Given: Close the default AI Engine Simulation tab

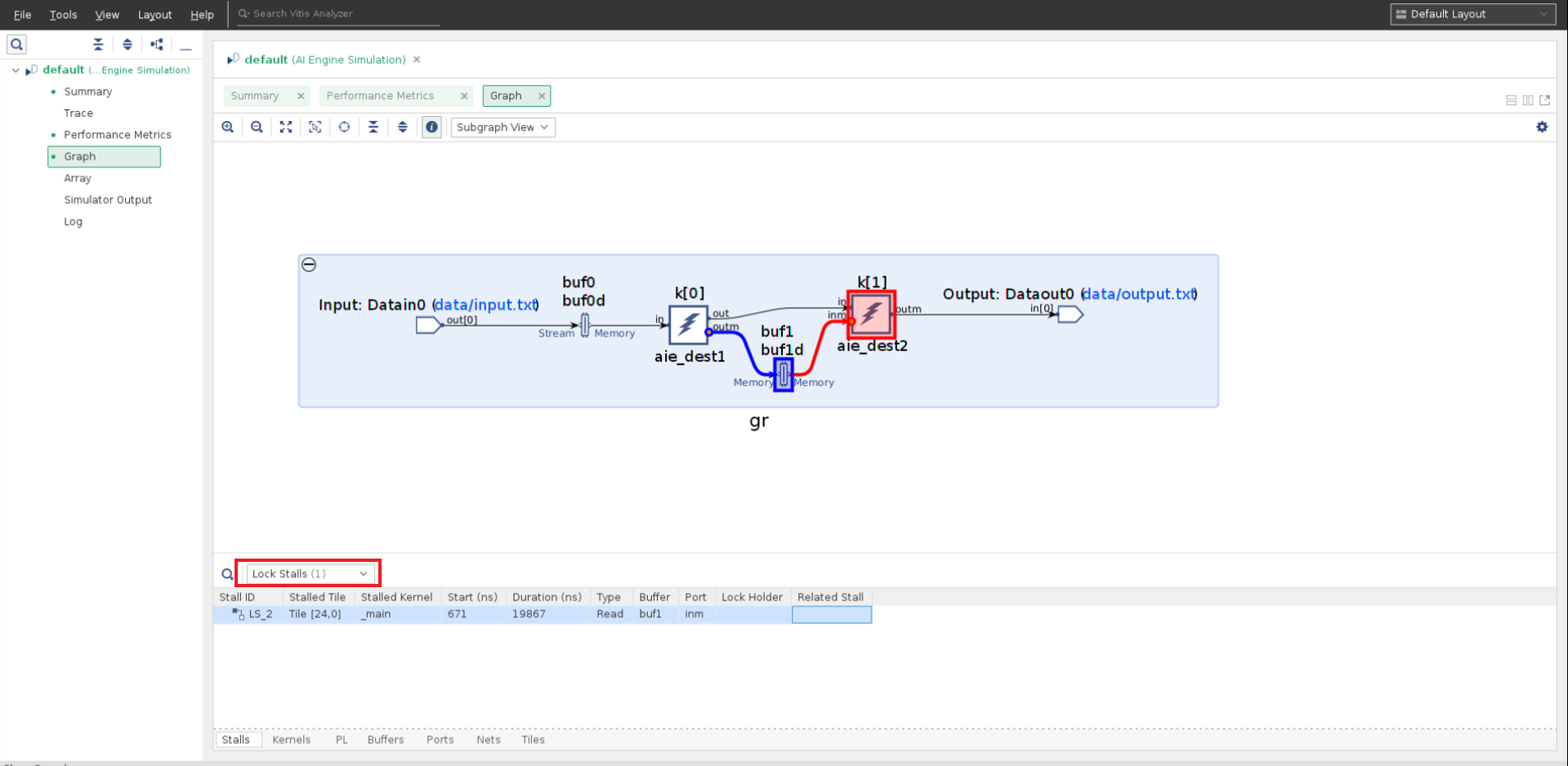Looking at the screenshot, I should [x=417, y=60].
